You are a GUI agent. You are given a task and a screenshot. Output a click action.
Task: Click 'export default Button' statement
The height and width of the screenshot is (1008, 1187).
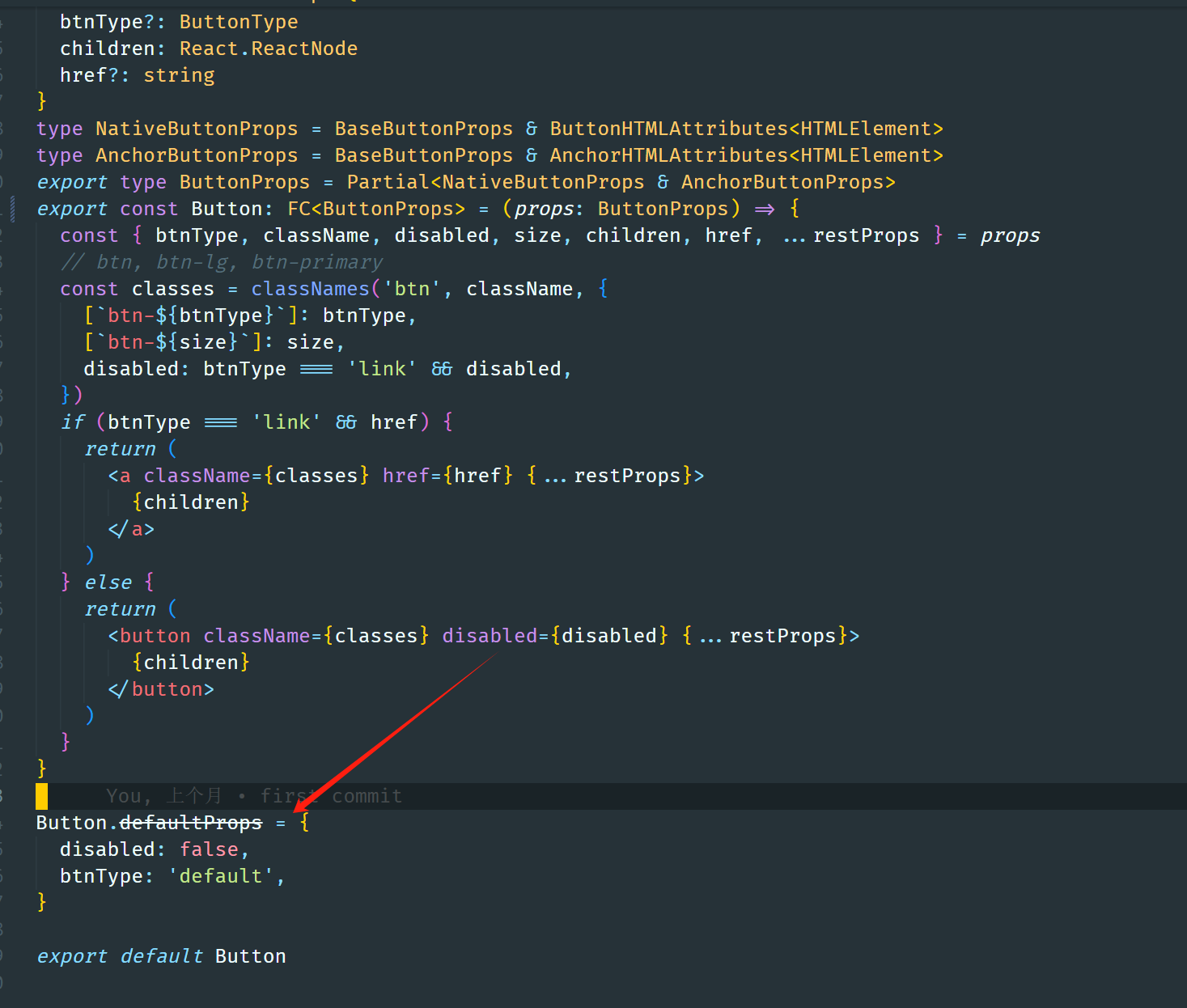pos(161,956)
